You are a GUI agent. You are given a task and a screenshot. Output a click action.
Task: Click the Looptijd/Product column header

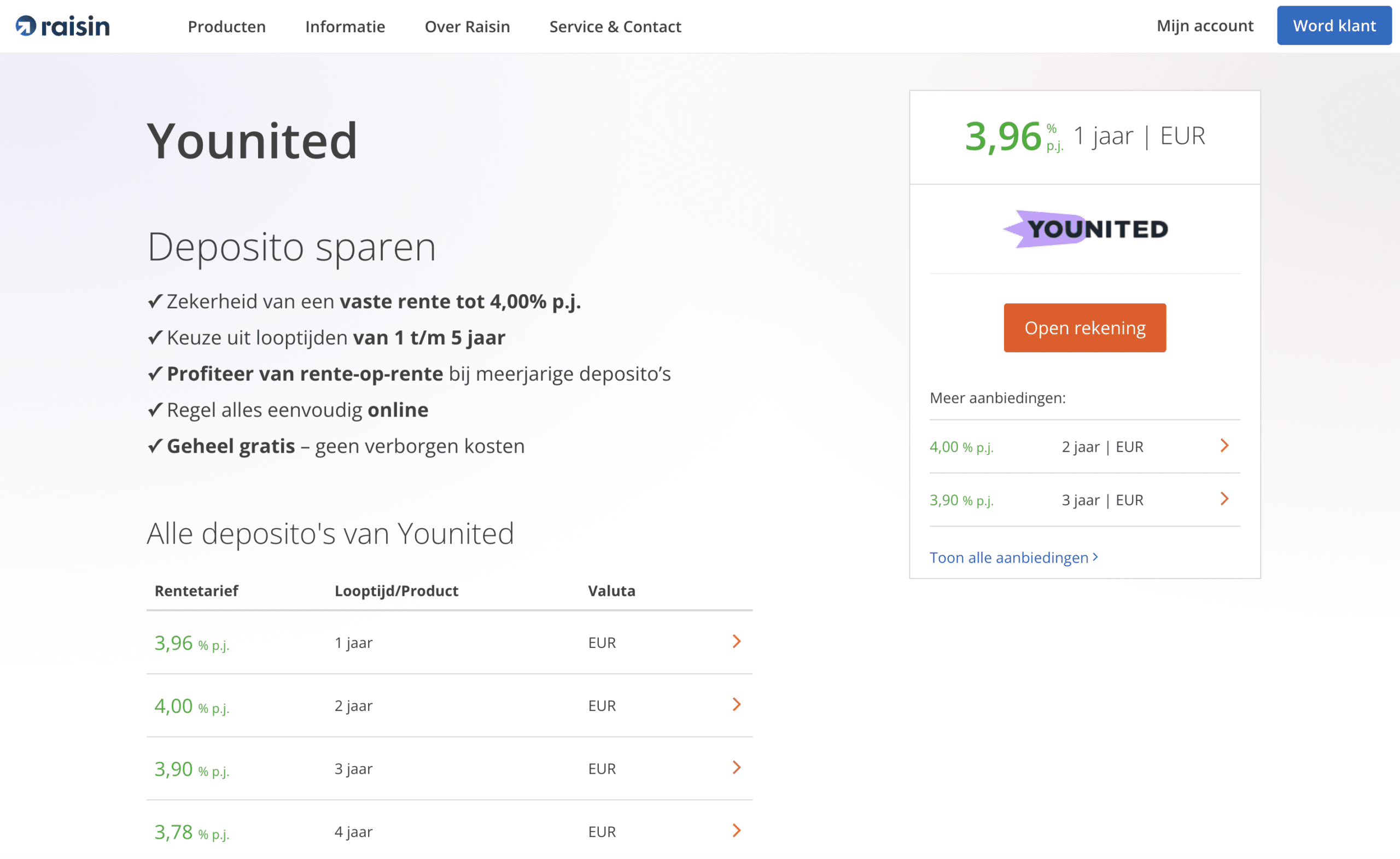coord(396,591)
